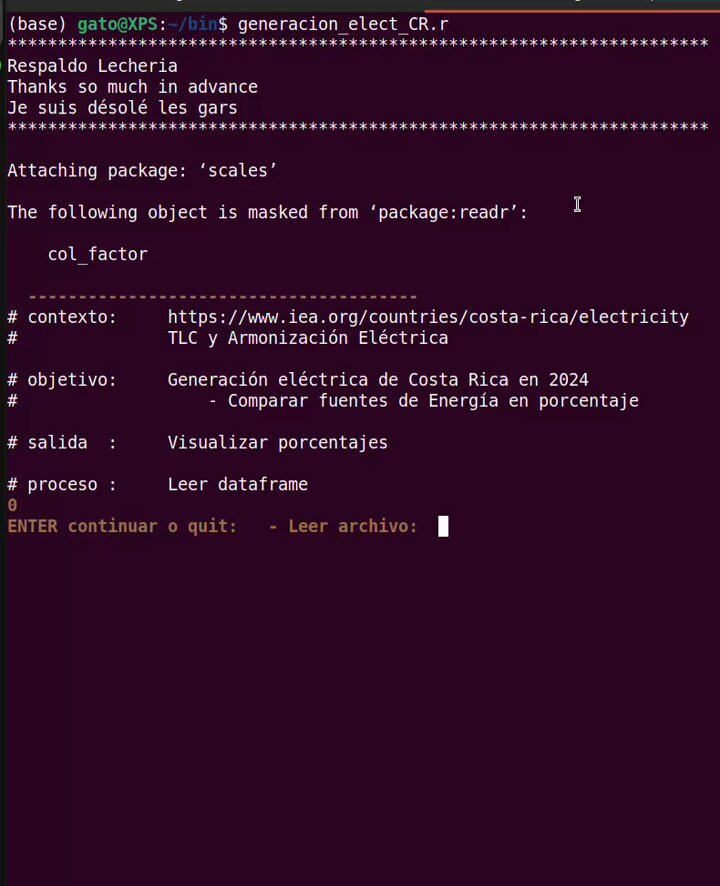This screenshot has width=720, height=886.
Task: Click the active terminal tab indicator at top
Action: pos(572,10)
